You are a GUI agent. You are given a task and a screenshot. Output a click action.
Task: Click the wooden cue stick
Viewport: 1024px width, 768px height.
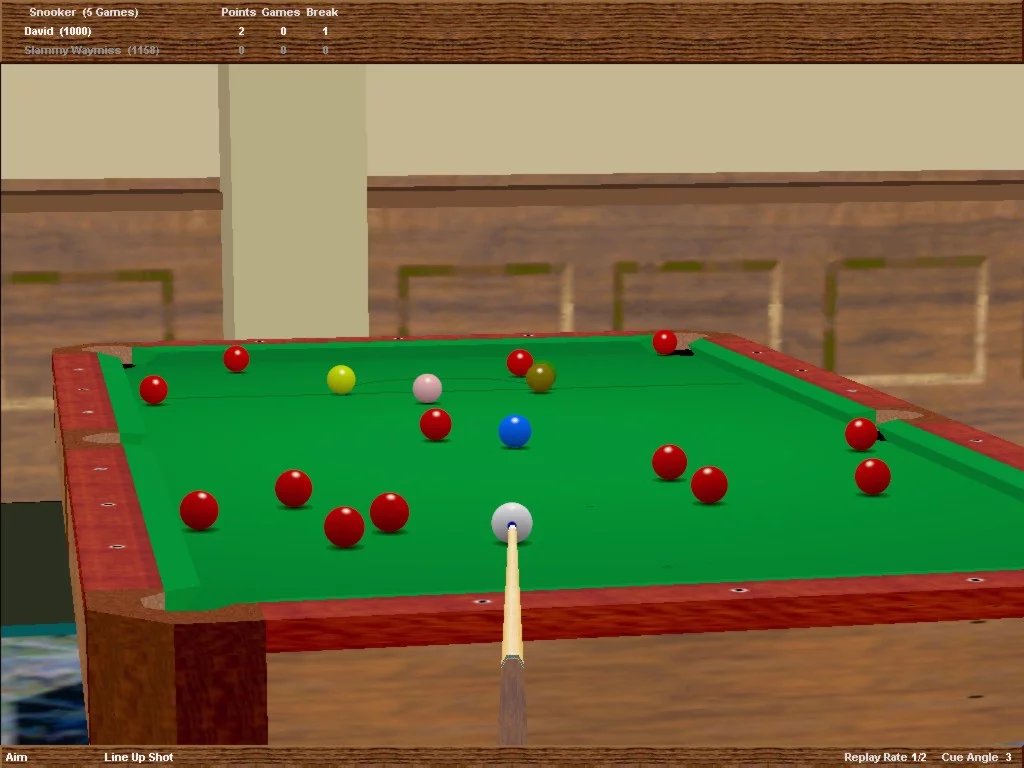(513, 633)
